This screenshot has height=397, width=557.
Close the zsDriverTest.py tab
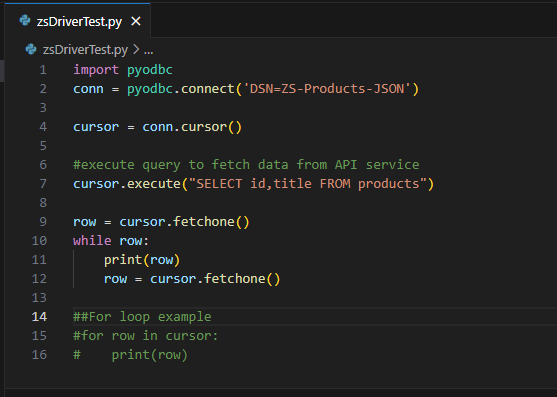[x=136, y=22]
